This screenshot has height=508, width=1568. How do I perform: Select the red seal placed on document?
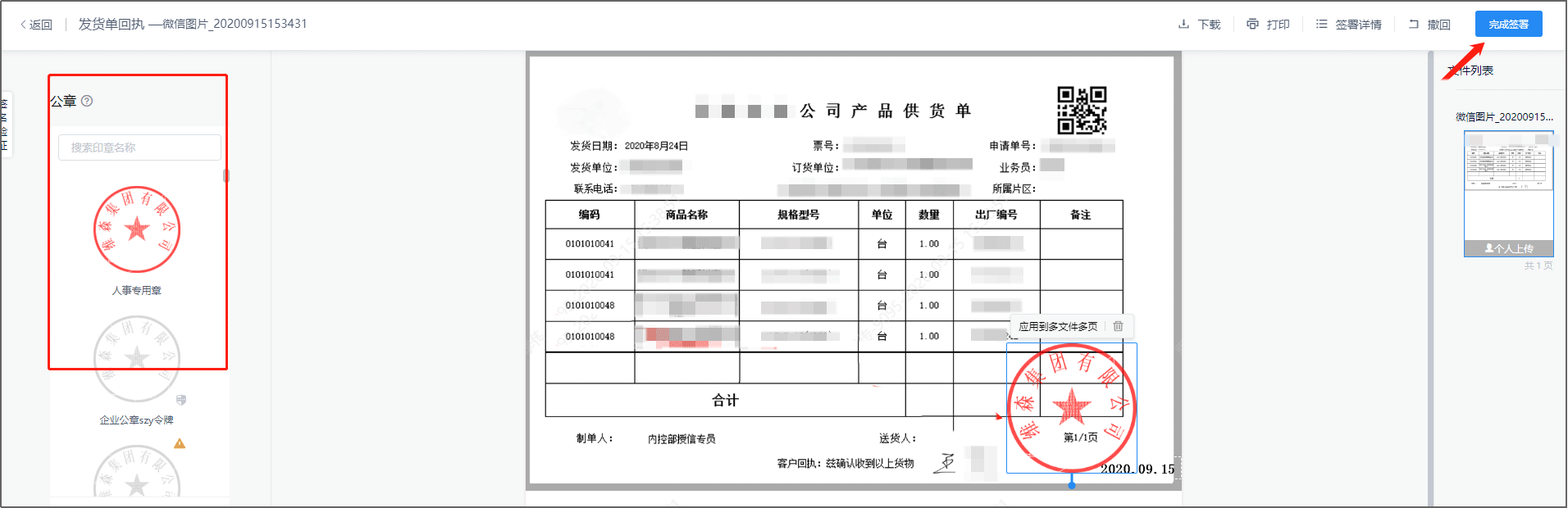(1071, 408)
